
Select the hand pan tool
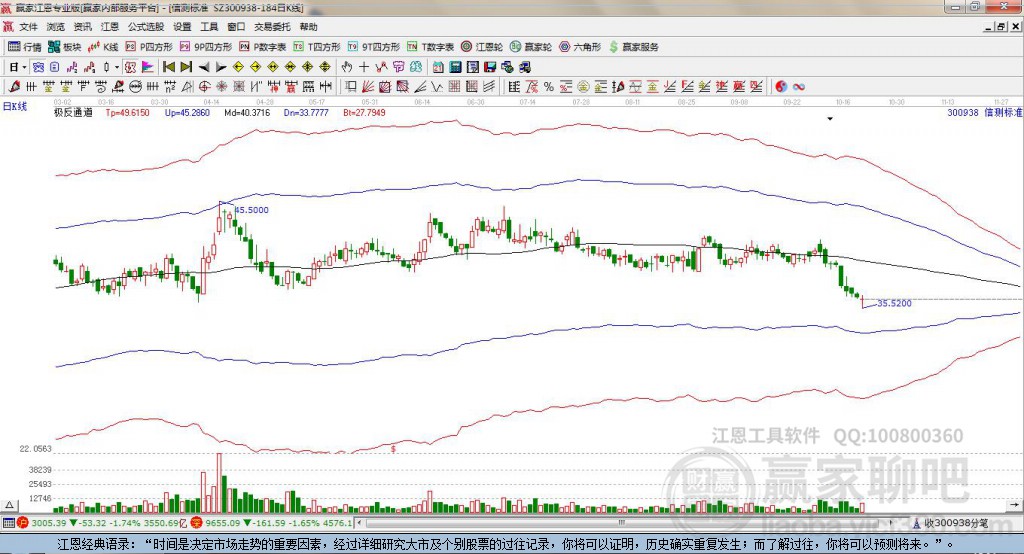347,67
